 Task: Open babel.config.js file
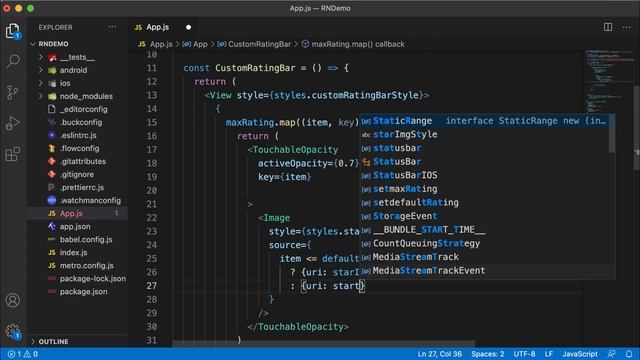click(78, 240)
